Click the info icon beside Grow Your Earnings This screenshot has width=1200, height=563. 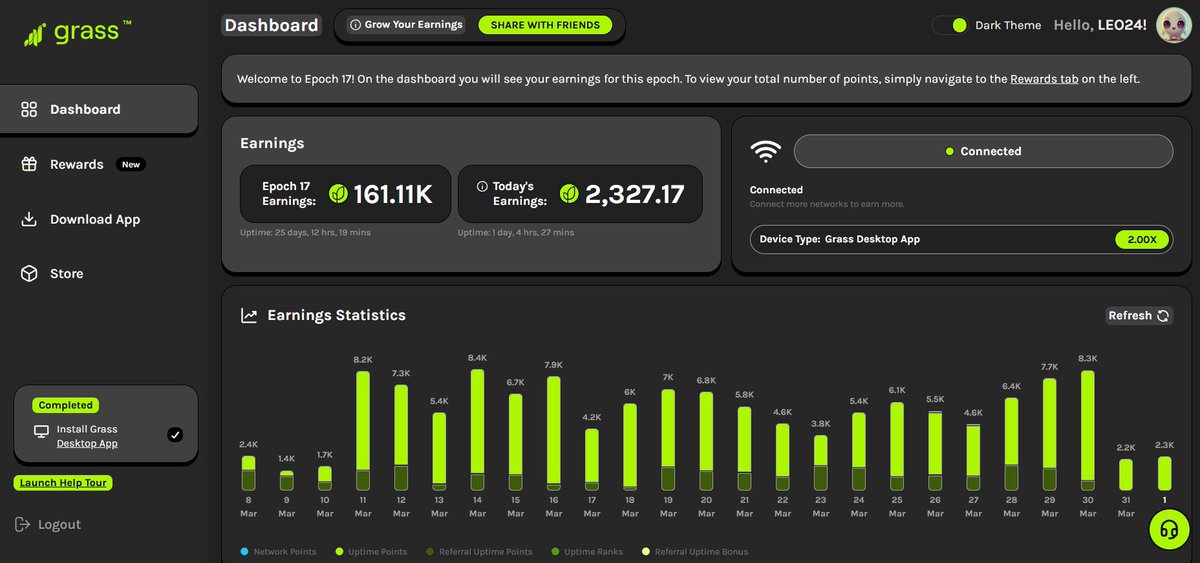(x=355, y=25)
